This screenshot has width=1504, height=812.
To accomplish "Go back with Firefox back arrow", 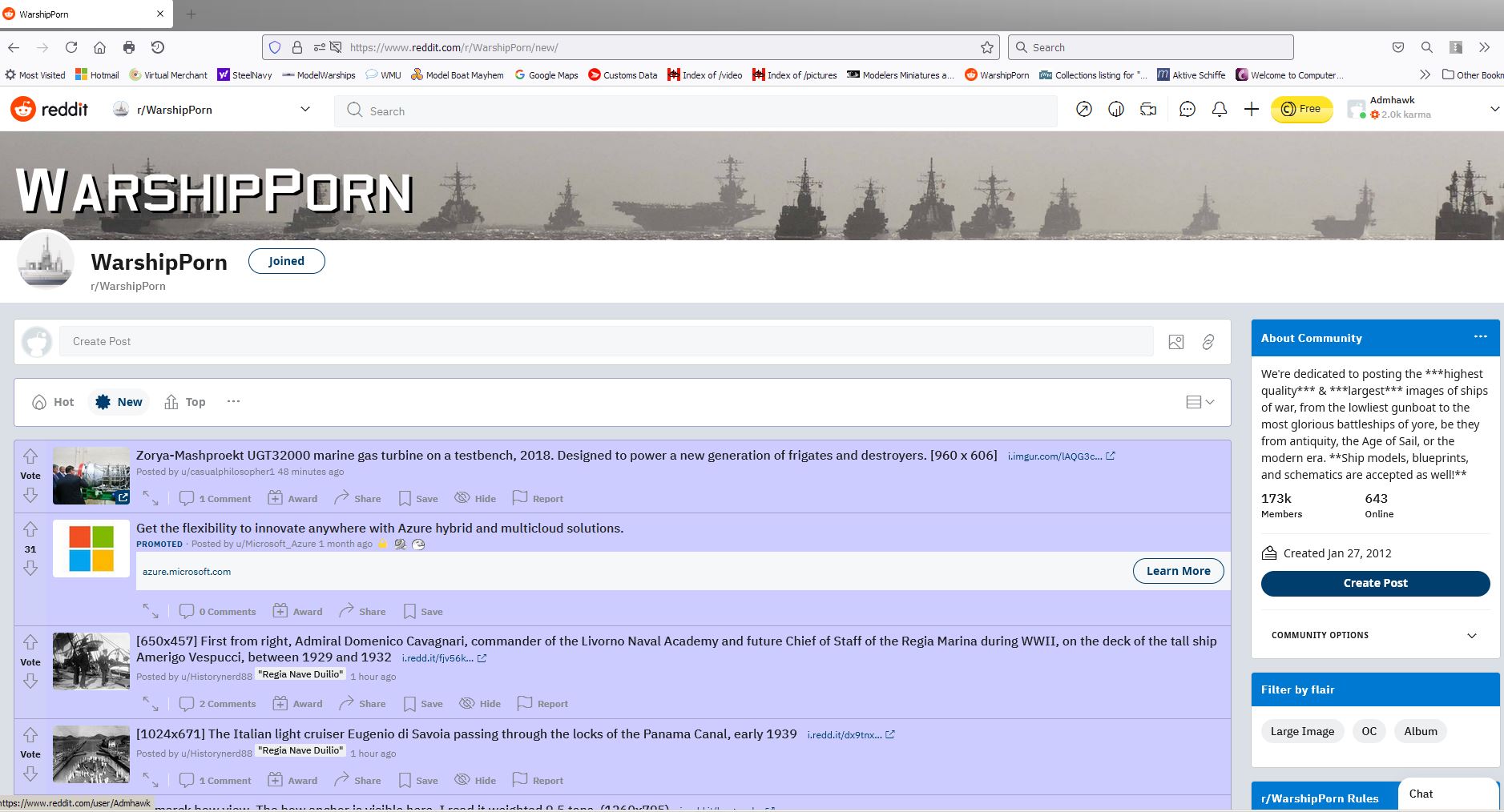I will [x=14, y=47].
